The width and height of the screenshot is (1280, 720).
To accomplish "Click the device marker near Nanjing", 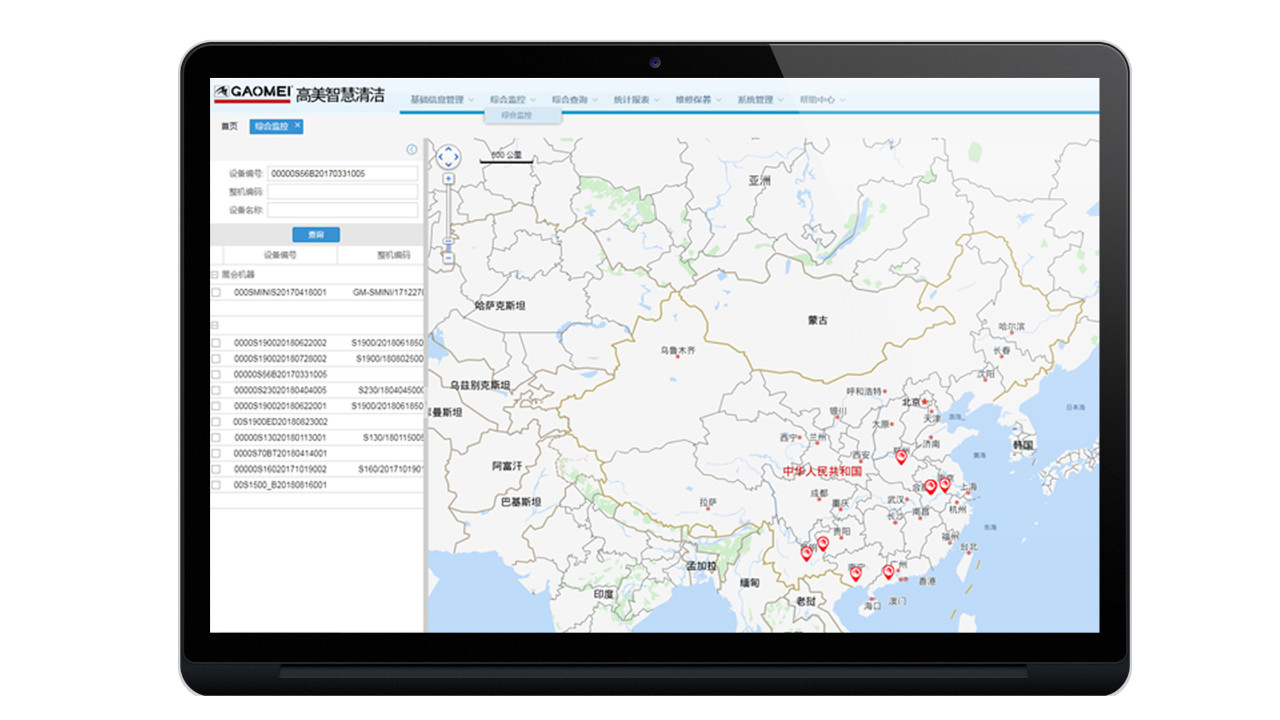I will (945, 485).
